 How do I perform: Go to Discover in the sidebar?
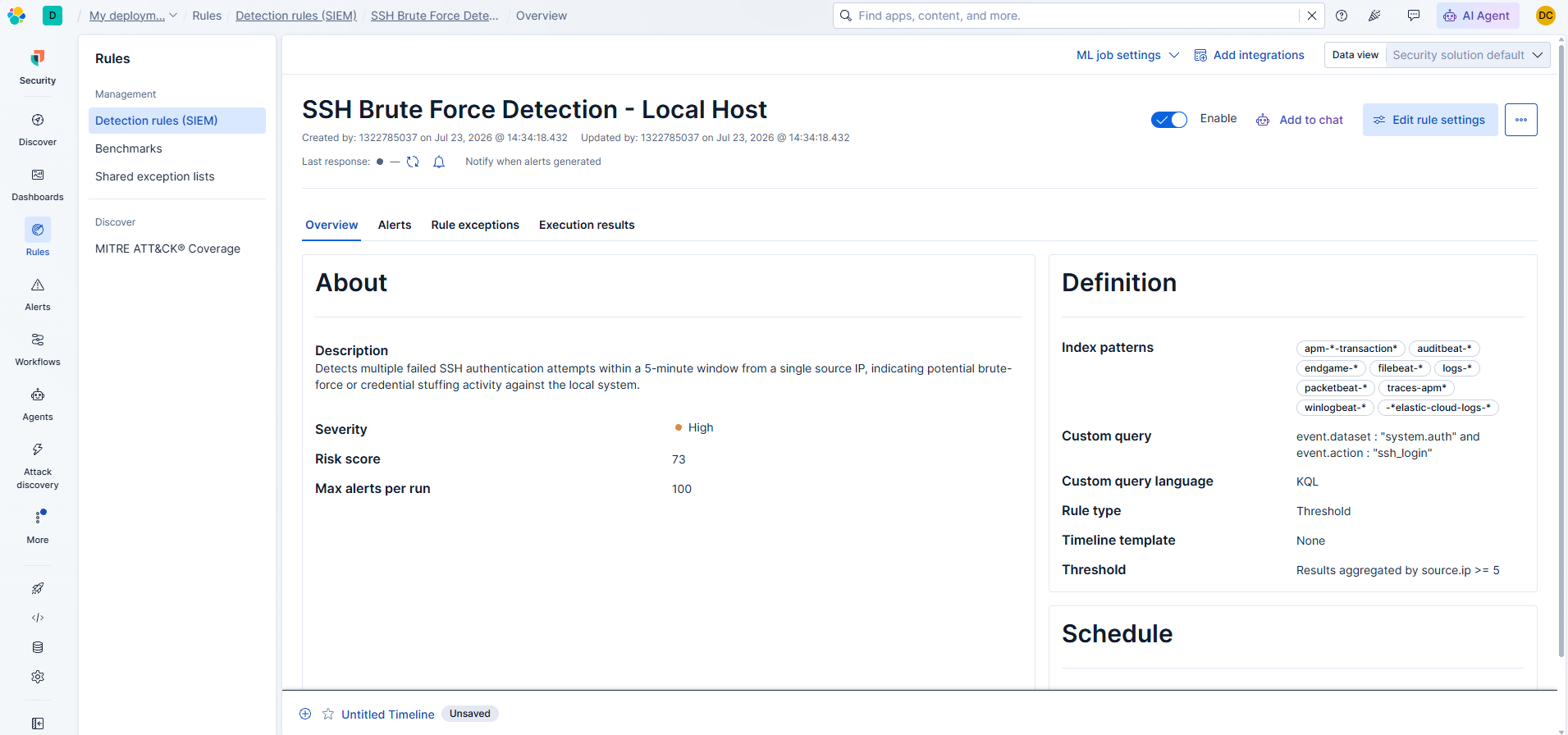38,130
